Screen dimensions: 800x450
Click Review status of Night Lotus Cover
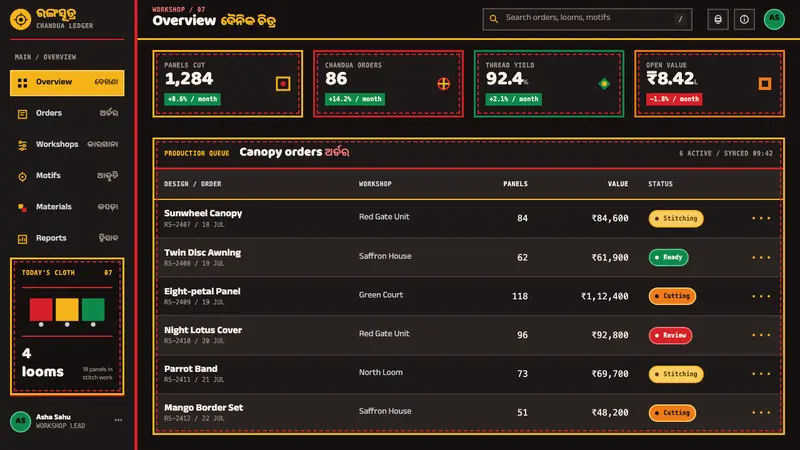[x=670, y=335]
